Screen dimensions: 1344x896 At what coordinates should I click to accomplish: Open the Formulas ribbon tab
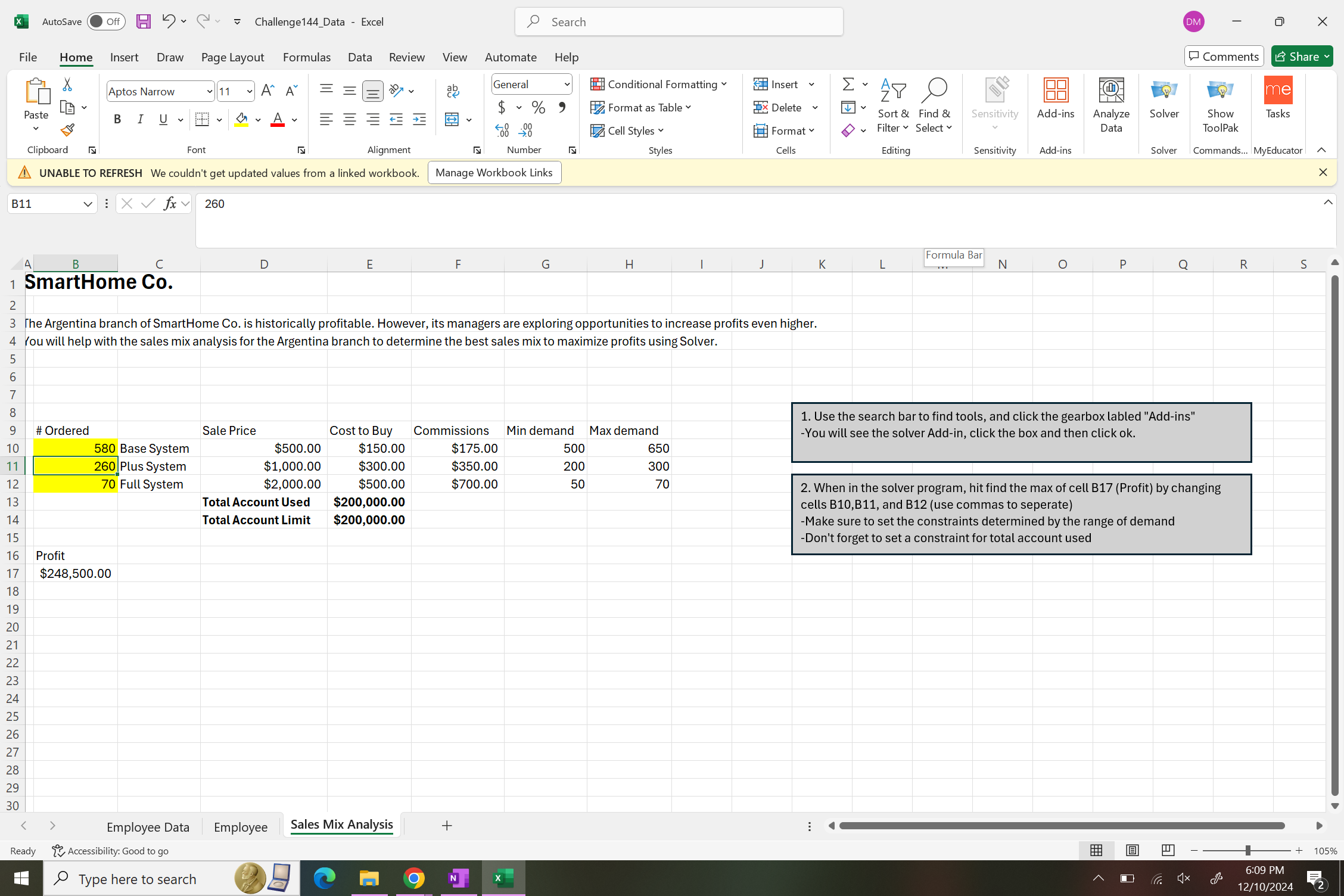pyautogui.click(x=307, y=57)
